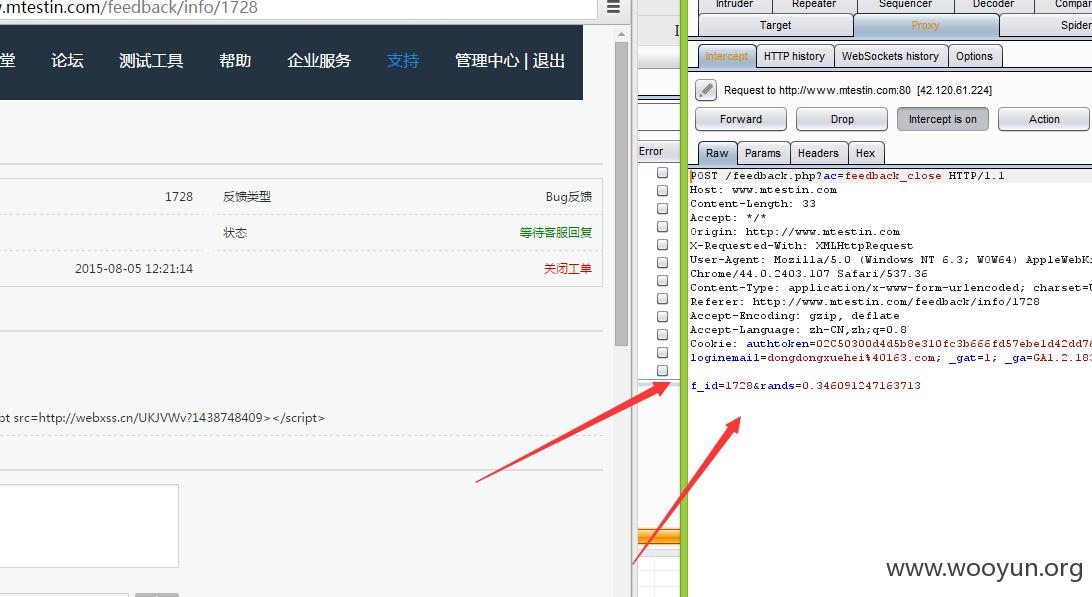Switch to the Raw request tab
Image resolution: width=1092 pixels, height=597 pixels.
point(717,153)
